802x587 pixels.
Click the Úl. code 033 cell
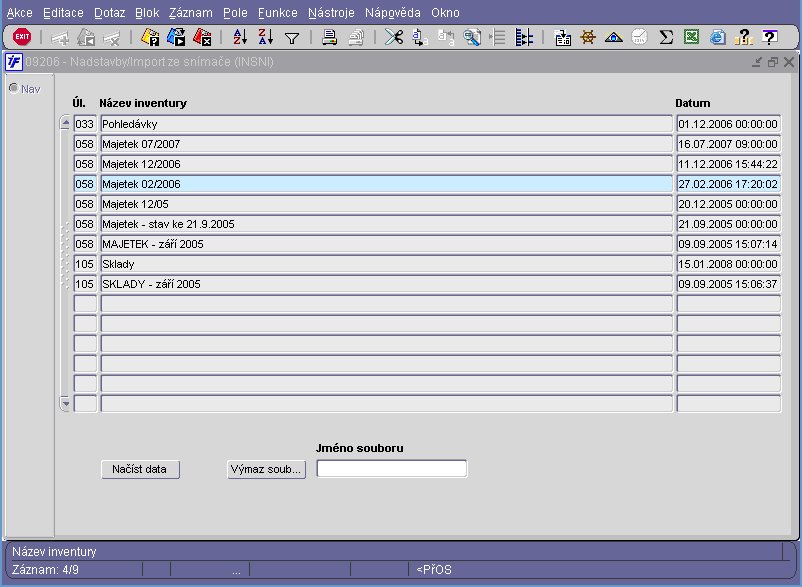(85, 124)
